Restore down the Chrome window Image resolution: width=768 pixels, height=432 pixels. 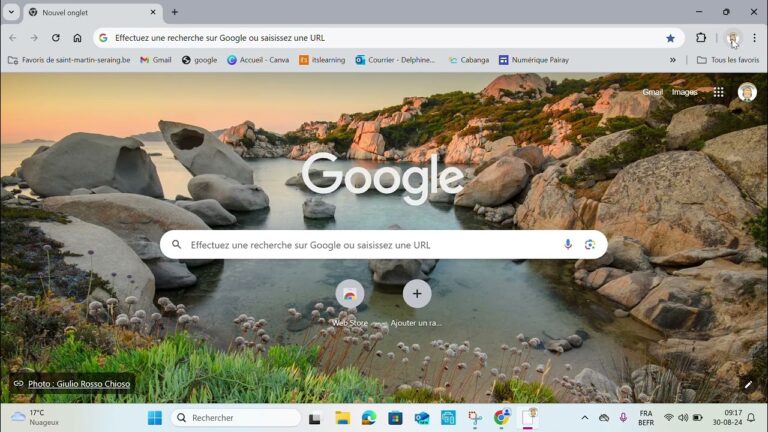point(726,12)
